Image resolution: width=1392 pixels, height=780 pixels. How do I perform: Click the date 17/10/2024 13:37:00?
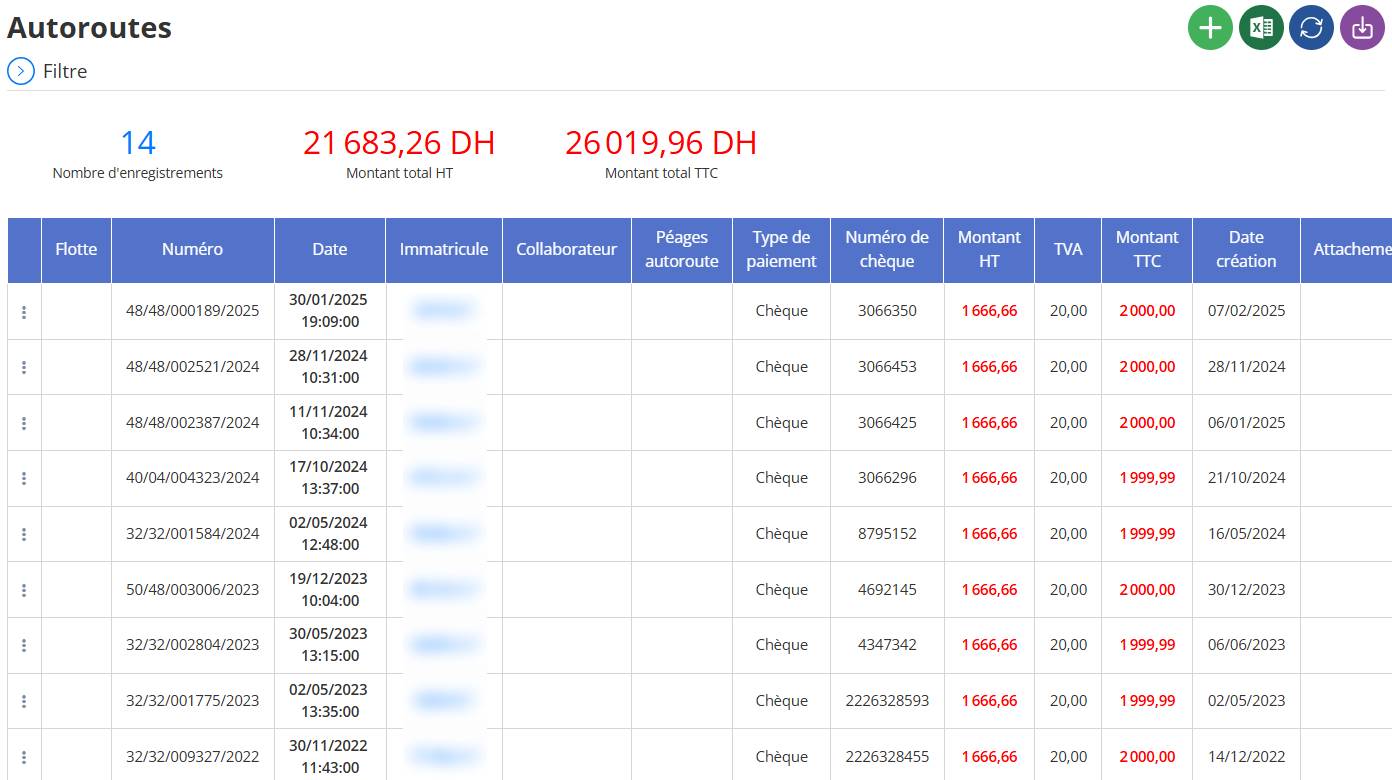pyautogui.click(x=329, y=478)
